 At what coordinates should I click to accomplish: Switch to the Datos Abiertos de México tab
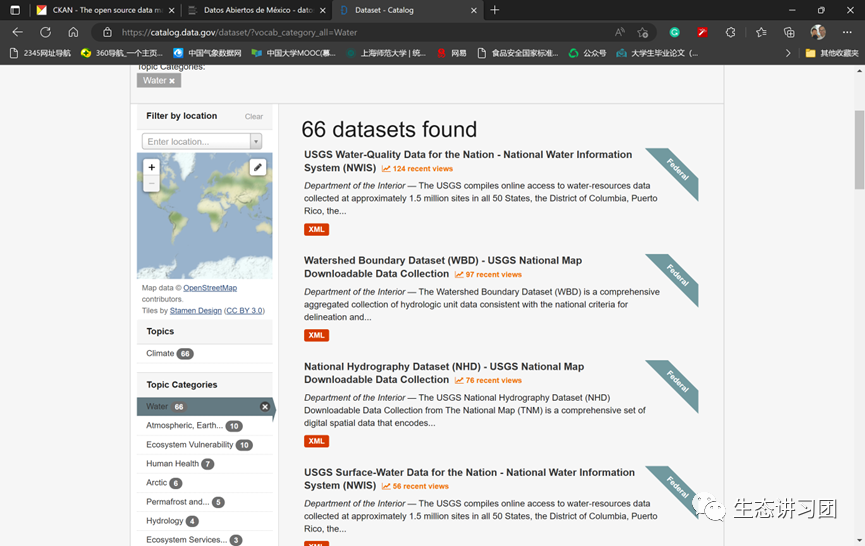pos(257,10)
